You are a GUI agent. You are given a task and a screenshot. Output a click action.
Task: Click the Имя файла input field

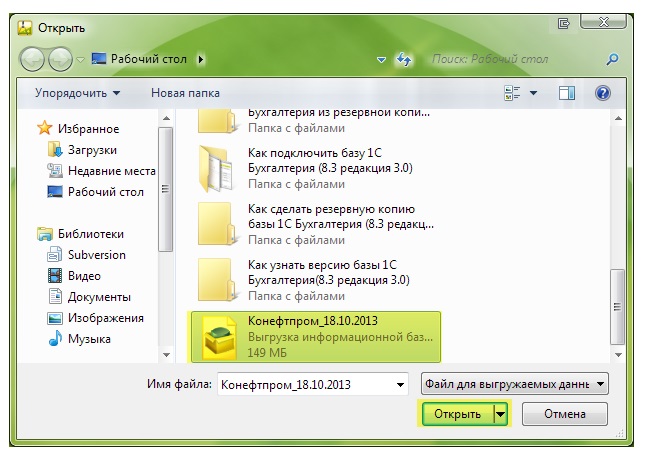(306, 384)
